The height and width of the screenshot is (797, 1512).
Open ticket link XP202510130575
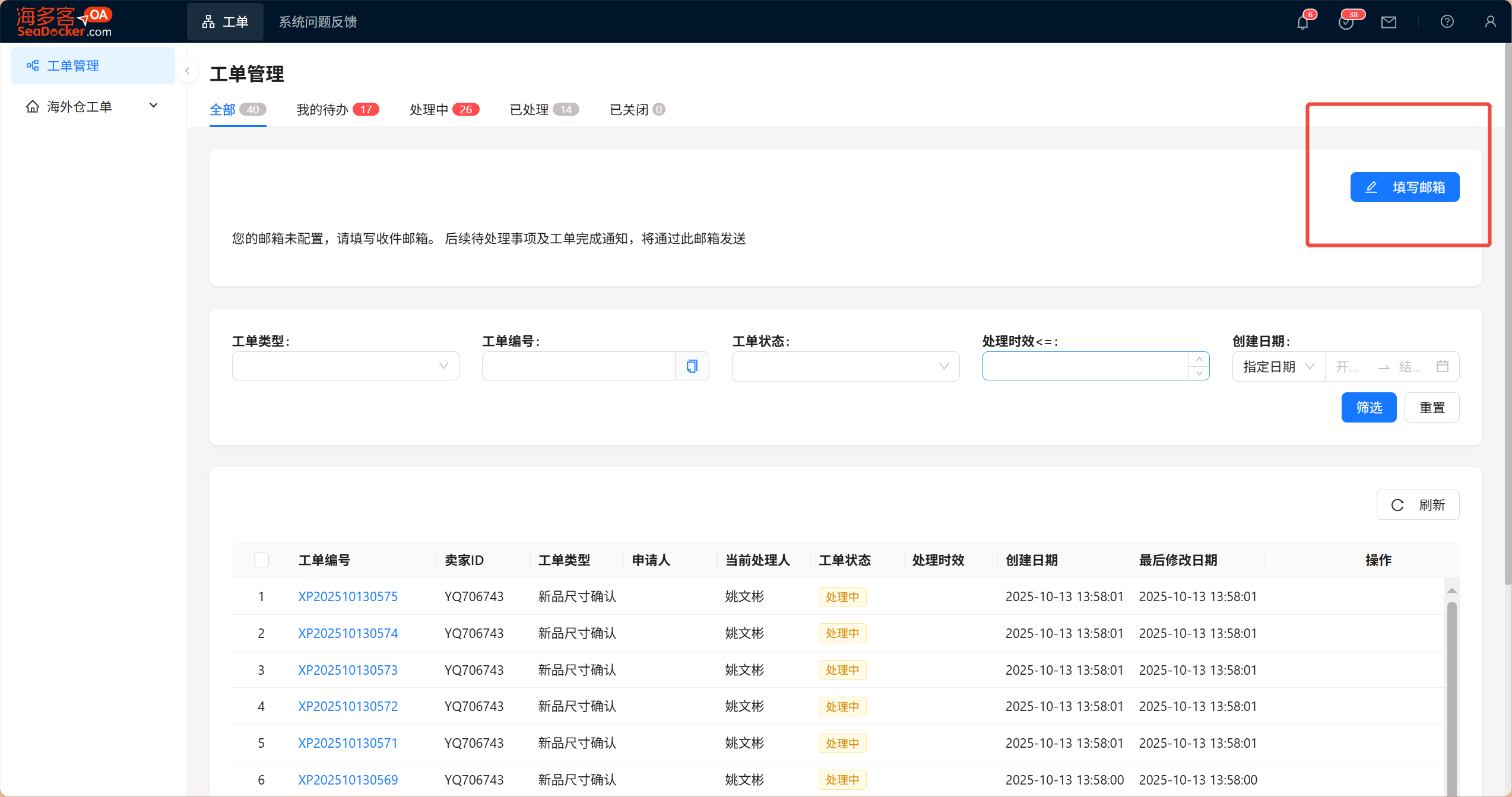tap(348, 596)
